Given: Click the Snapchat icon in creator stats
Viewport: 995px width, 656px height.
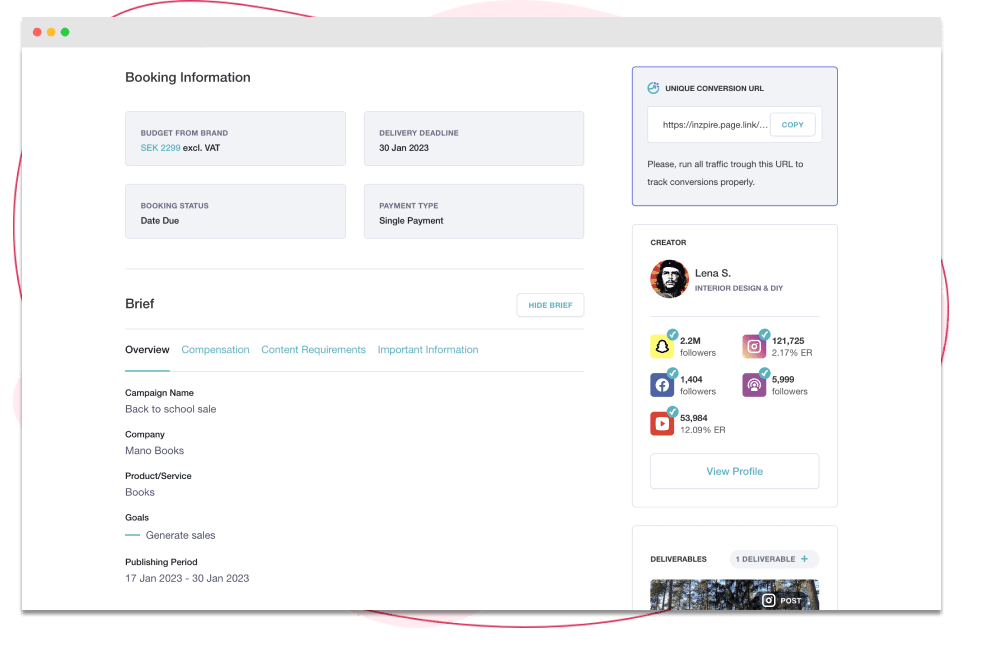Looking at the screenshot, I should tap(662, 346).
